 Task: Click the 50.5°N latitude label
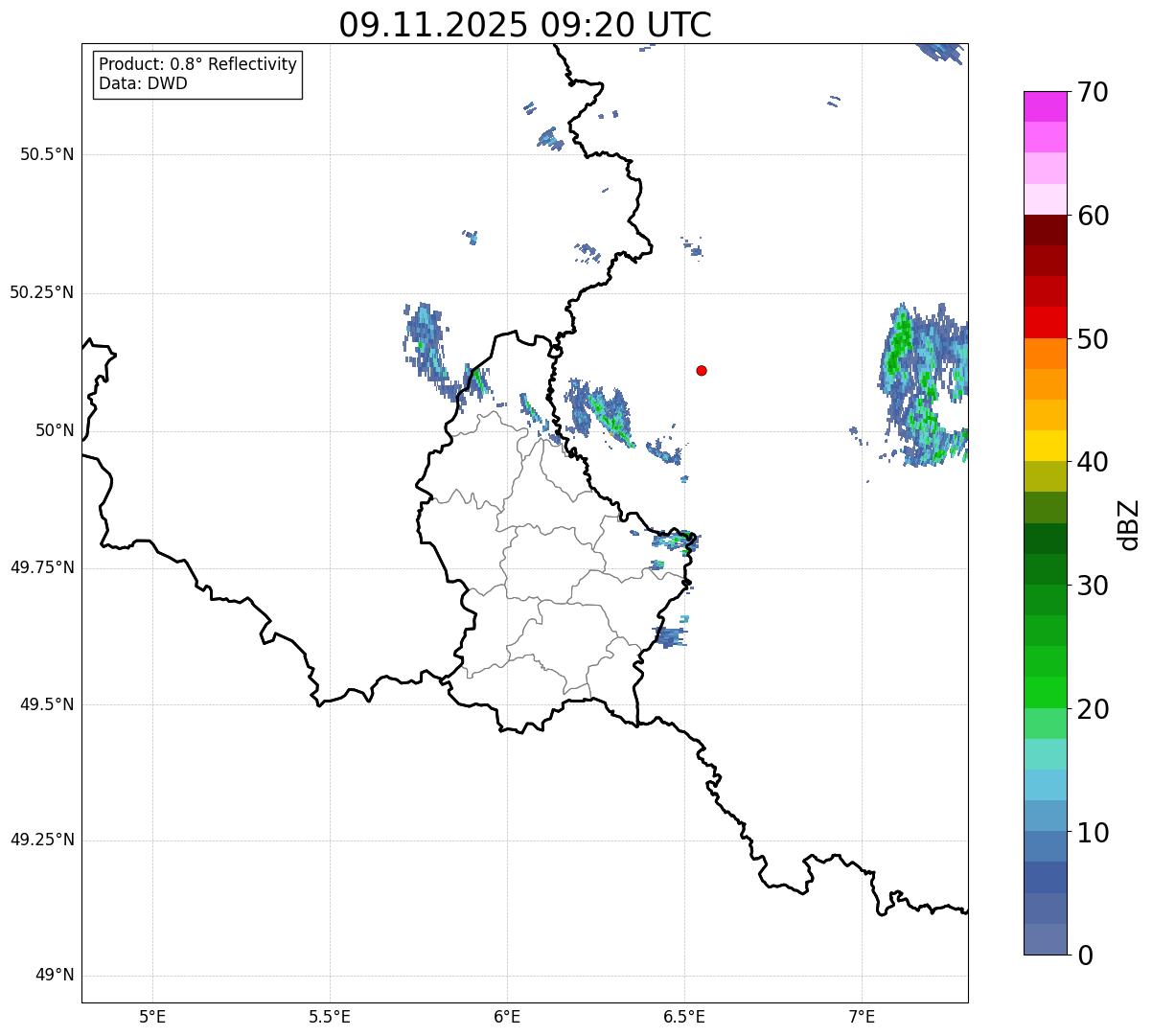[47, 154]
